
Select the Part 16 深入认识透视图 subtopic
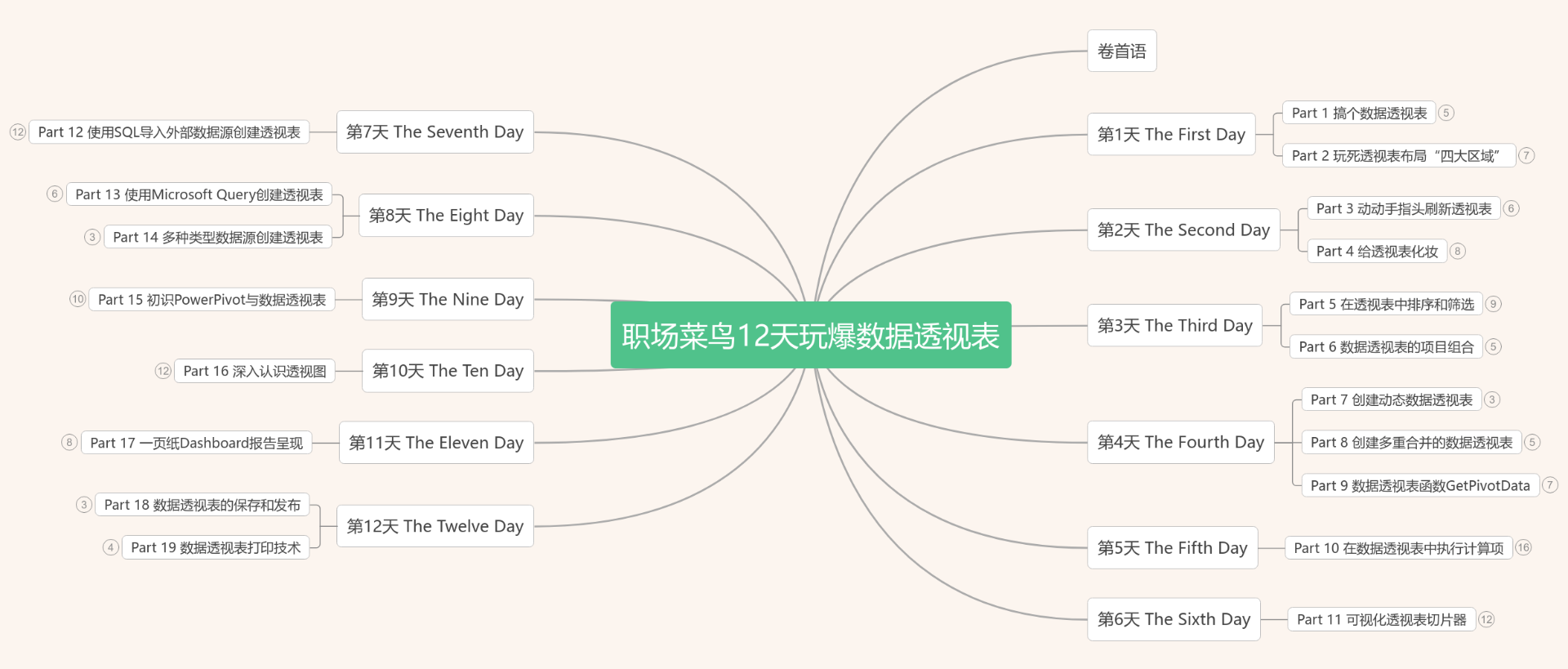[x=254, y=371]
